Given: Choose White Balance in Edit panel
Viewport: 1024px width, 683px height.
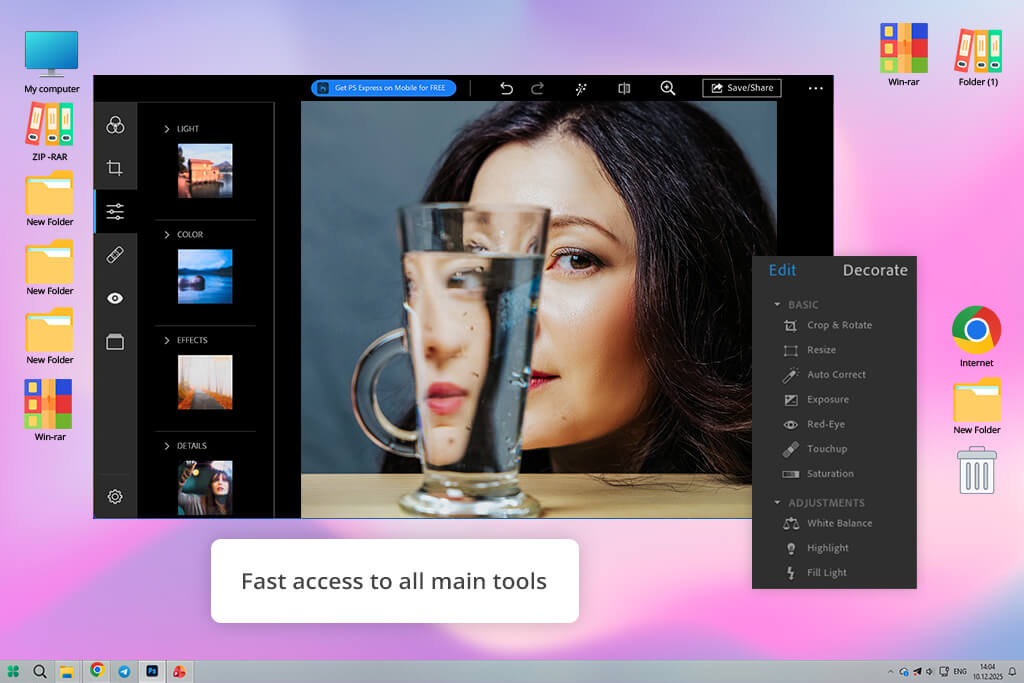Looking at the screenshot, I should tap(827, 523).
